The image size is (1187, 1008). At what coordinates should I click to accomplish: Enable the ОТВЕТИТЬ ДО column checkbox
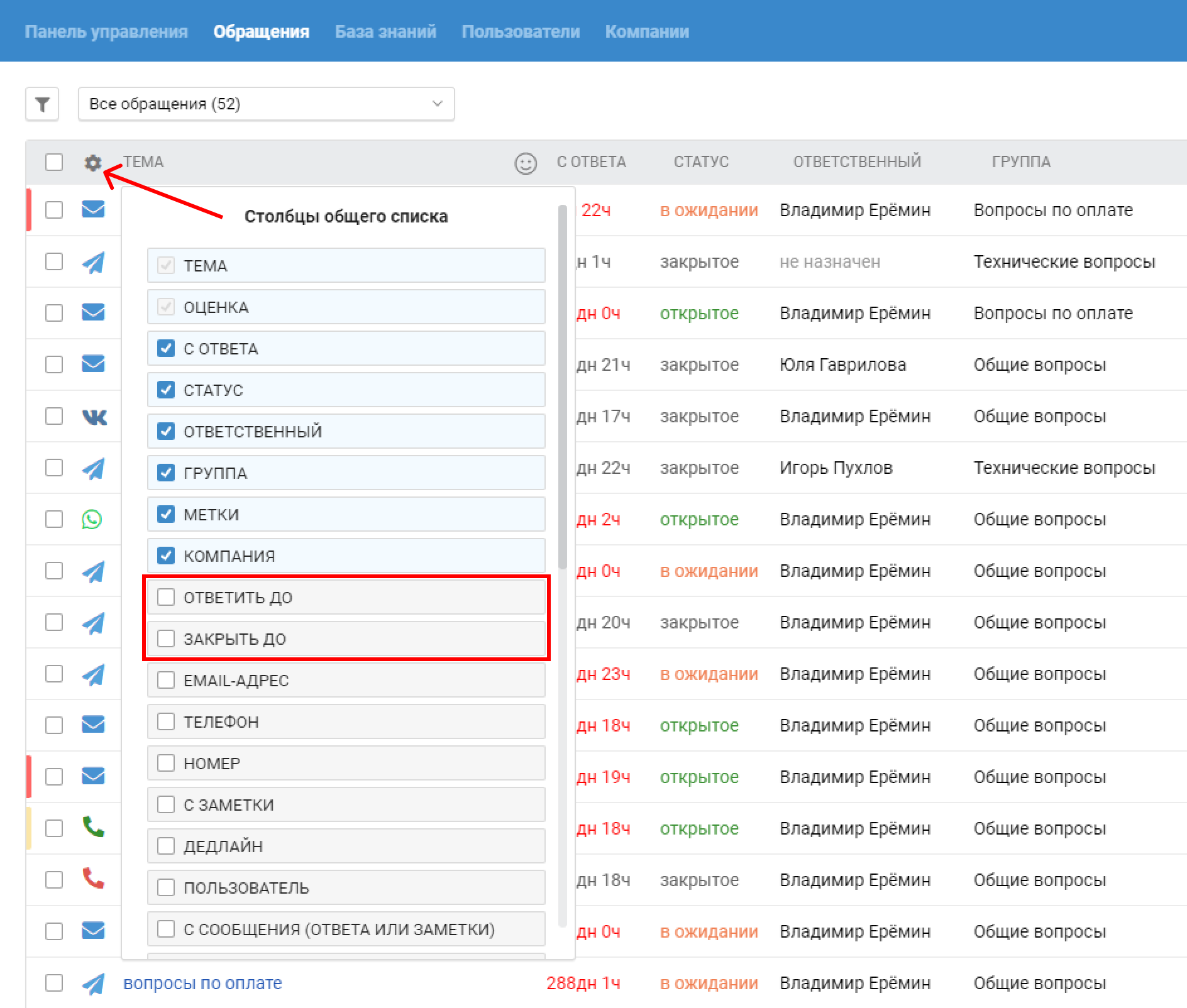166,597
